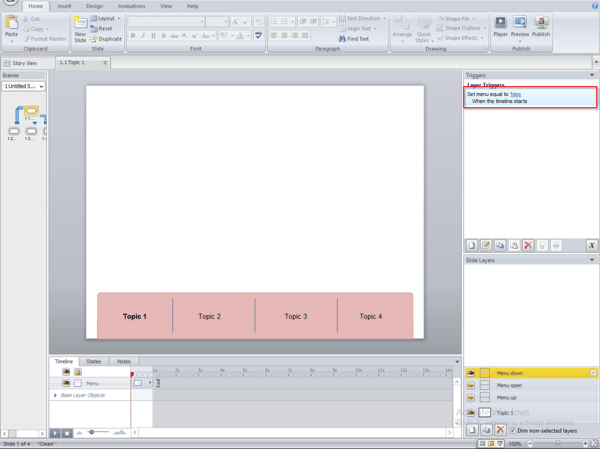Toggle visibility of the Menu down layer
600x449 pixels.
471,373
